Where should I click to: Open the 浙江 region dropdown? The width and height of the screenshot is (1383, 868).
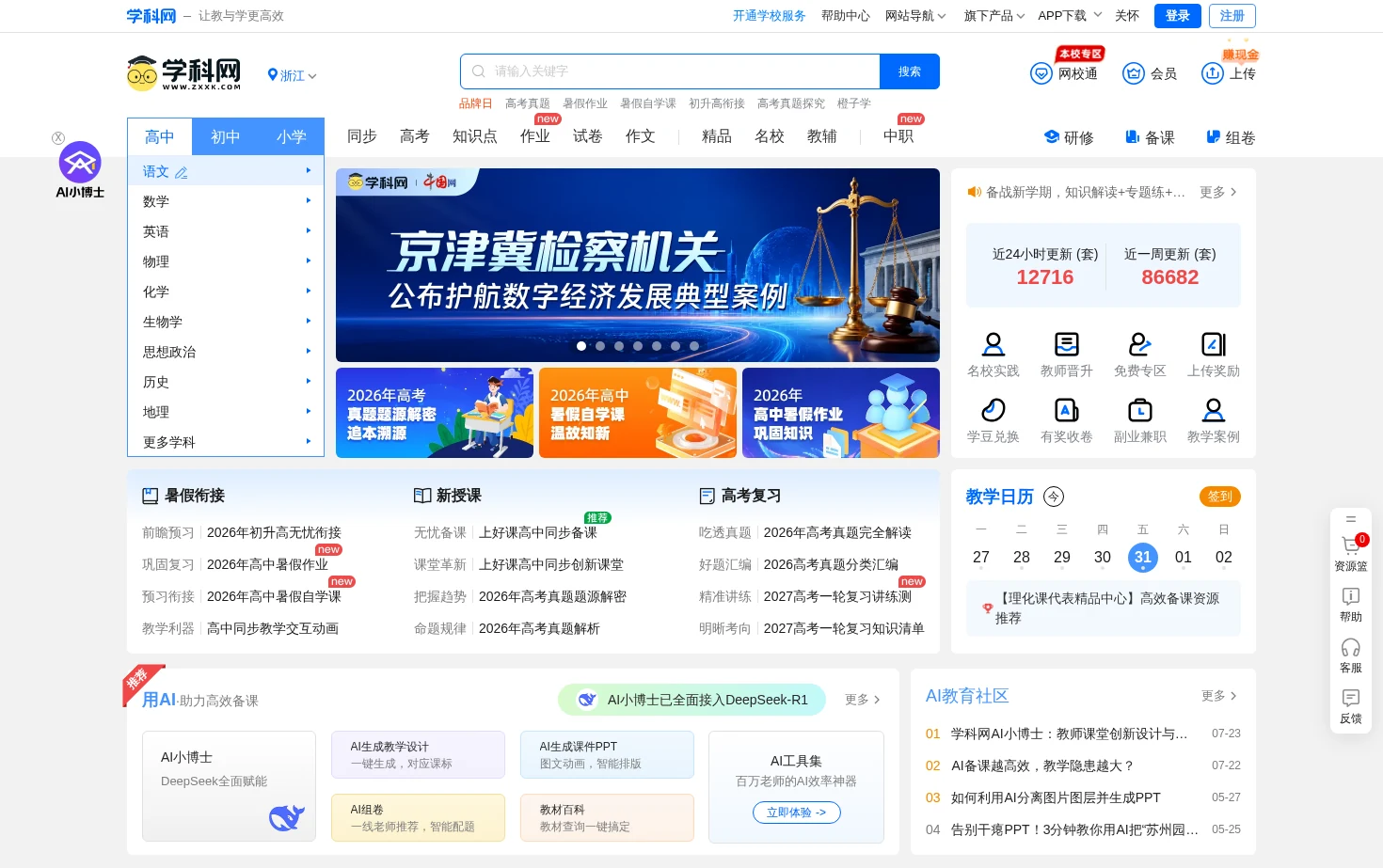[292, 75]
